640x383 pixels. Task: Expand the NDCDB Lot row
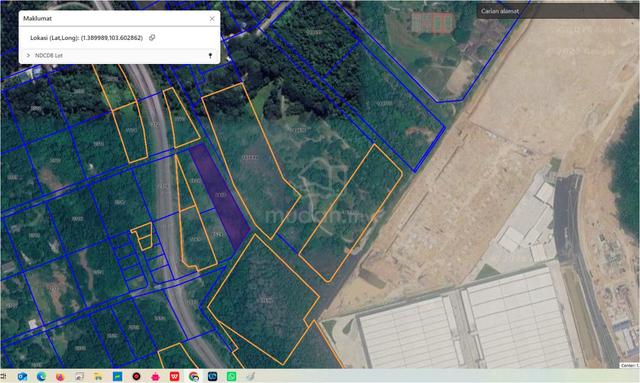tap(28, 55)
